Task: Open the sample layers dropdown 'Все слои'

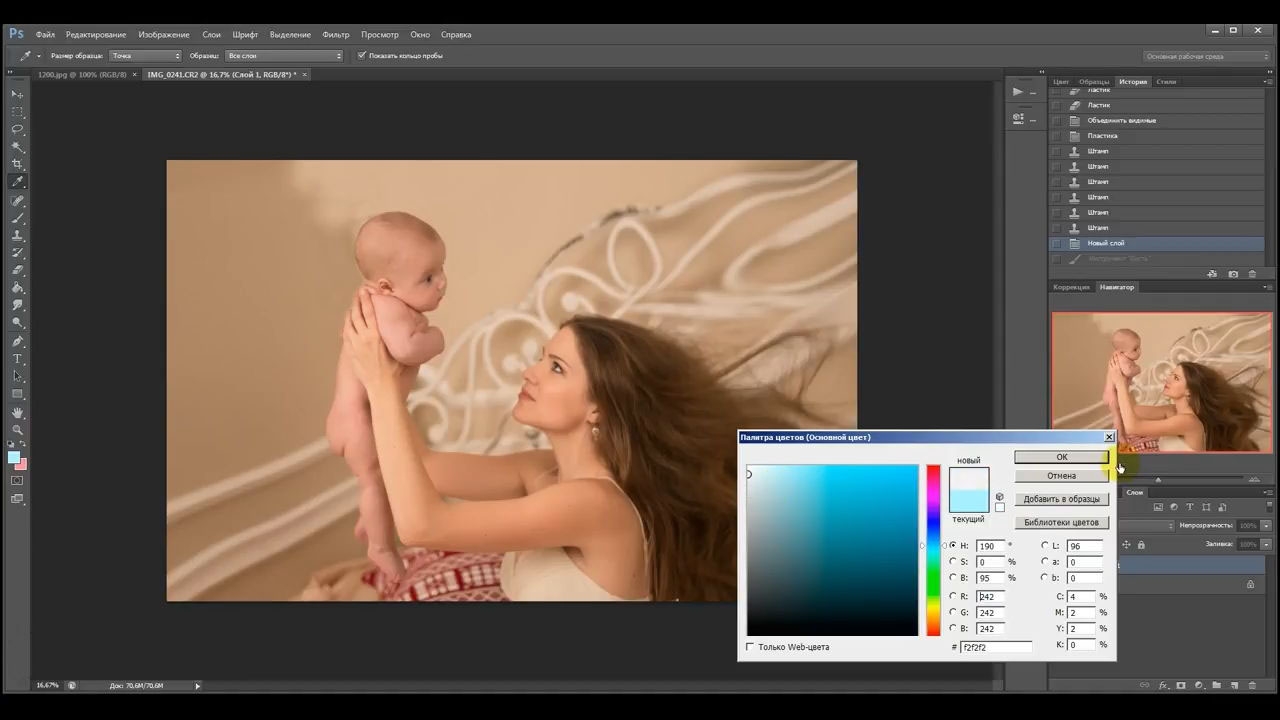Action: click(x=284, y=56)
